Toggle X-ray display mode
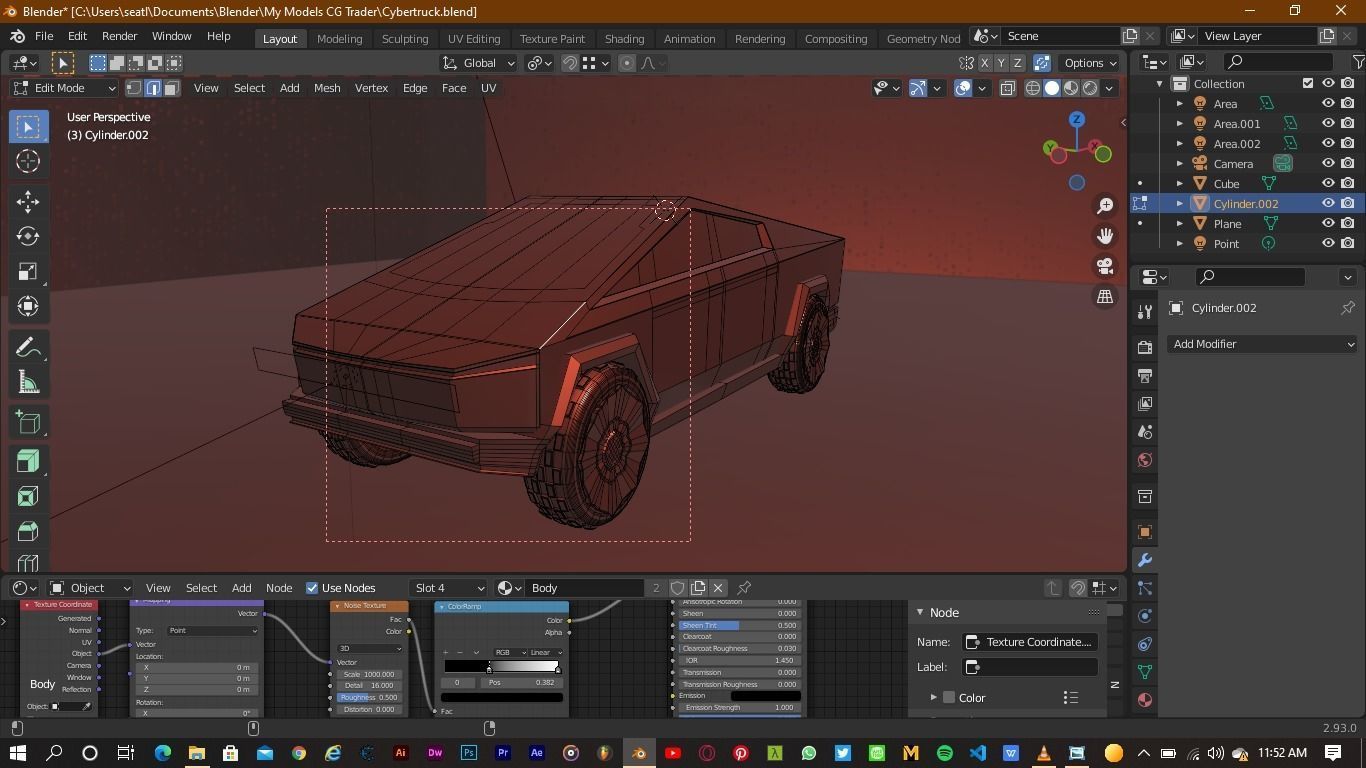 click(x=1007, y=88)
